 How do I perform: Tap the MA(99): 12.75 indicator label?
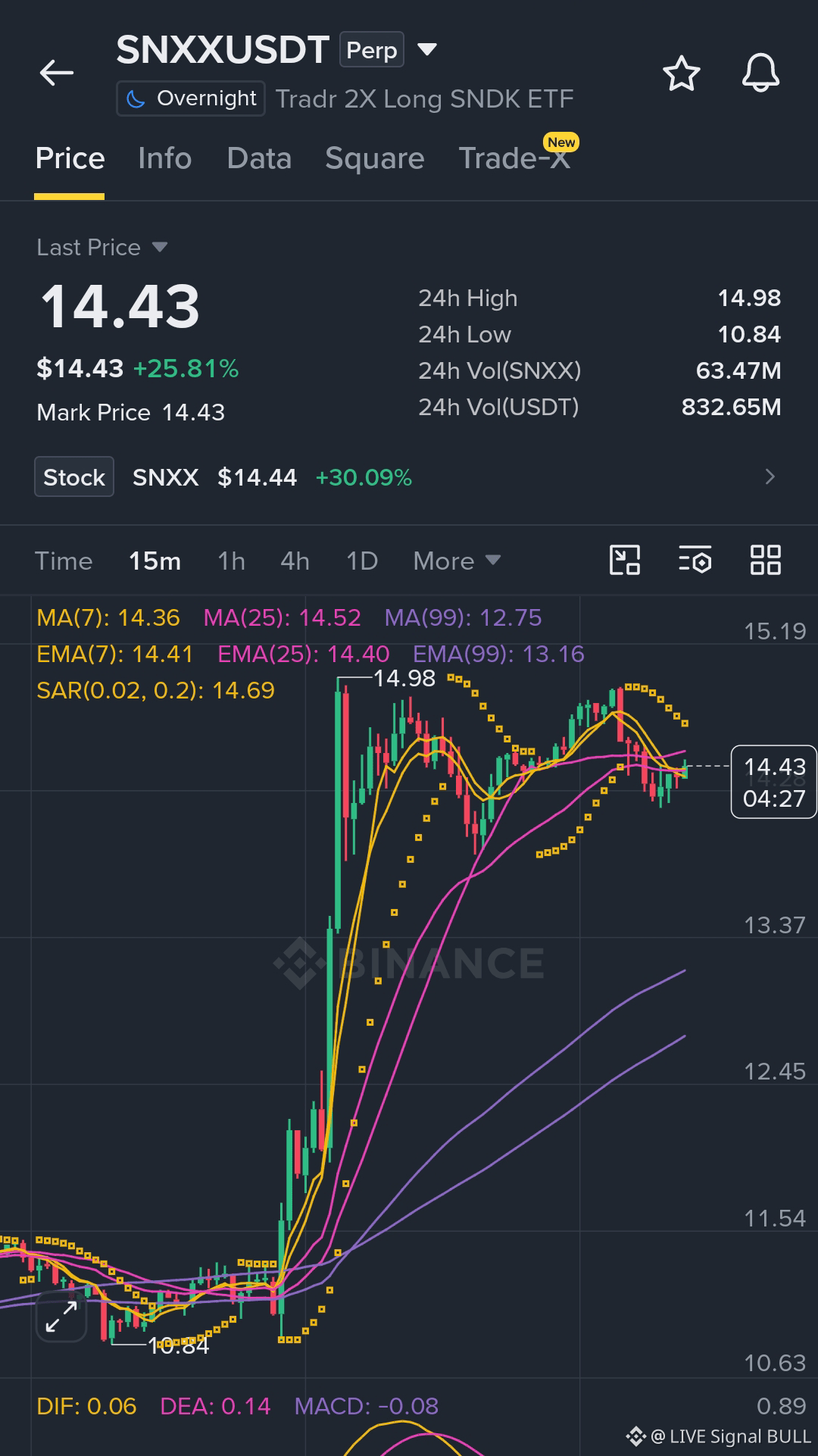pos(463,617)
